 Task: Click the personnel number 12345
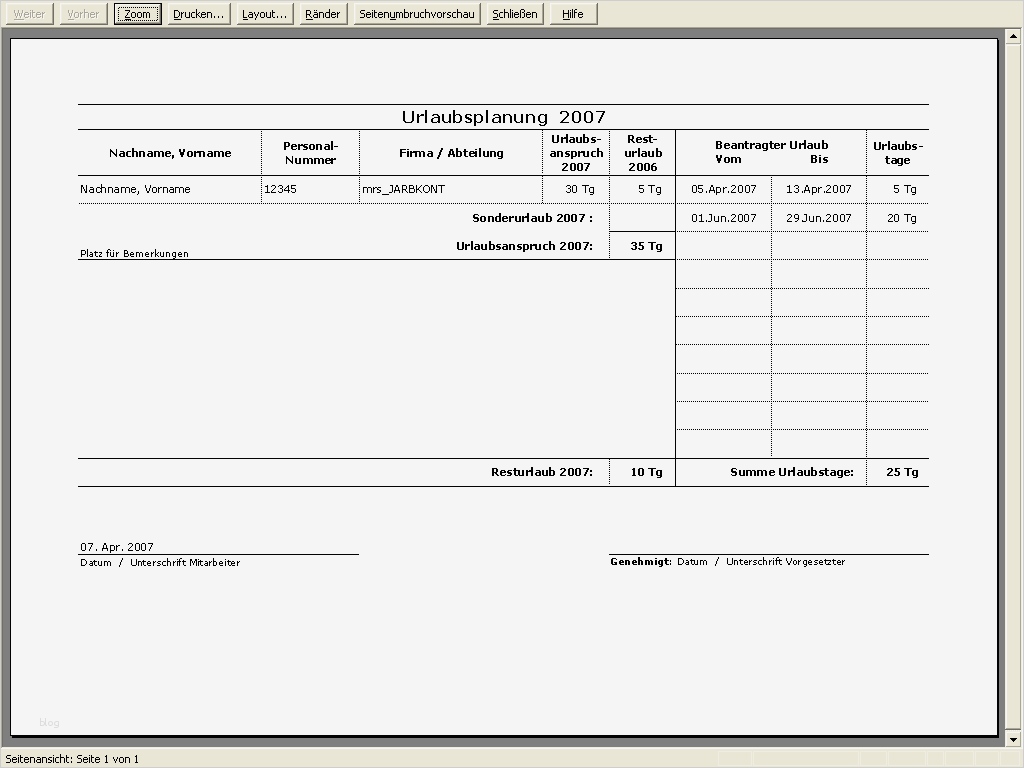tap(280, 189)
